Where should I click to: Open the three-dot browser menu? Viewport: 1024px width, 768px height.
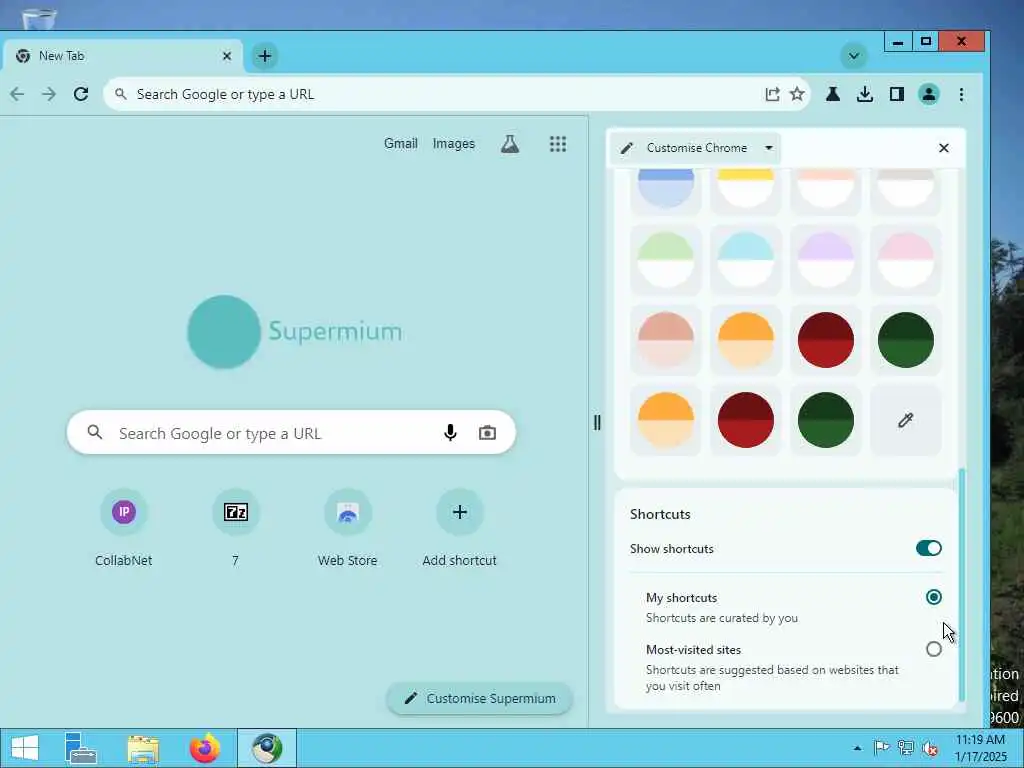[961, 94]
